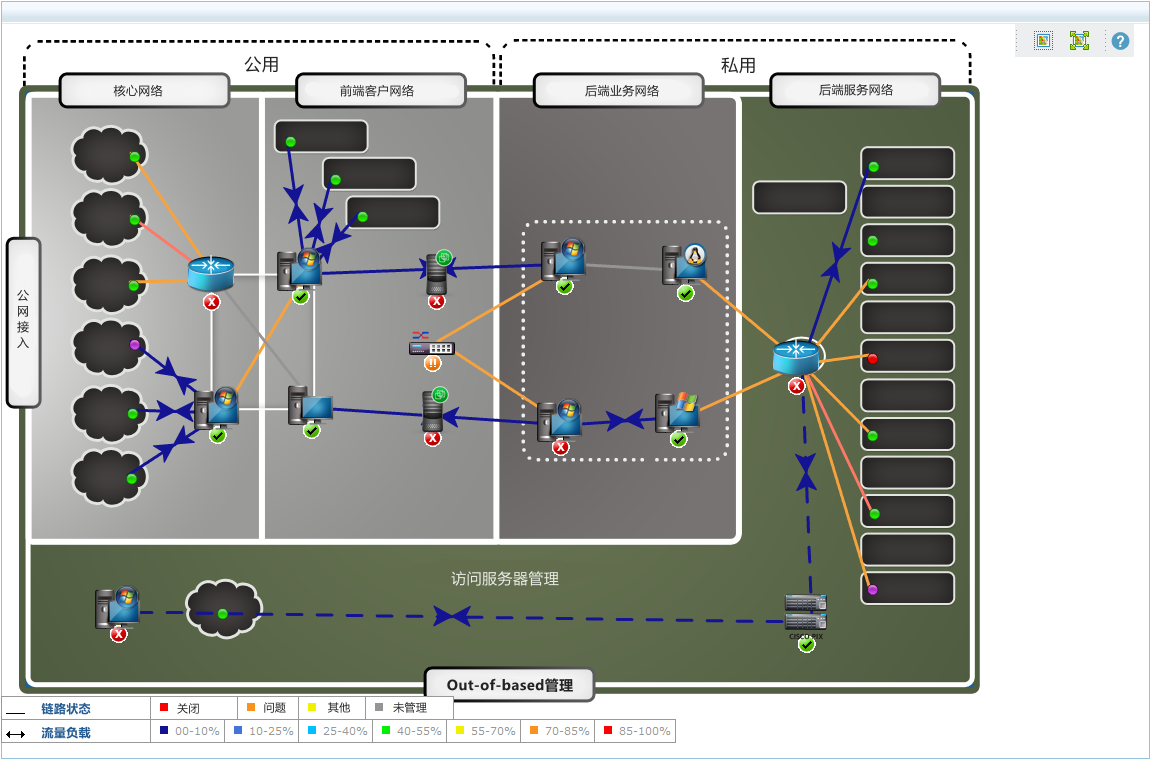Select the lower server tower with green badge

click(x=433, y=409)
